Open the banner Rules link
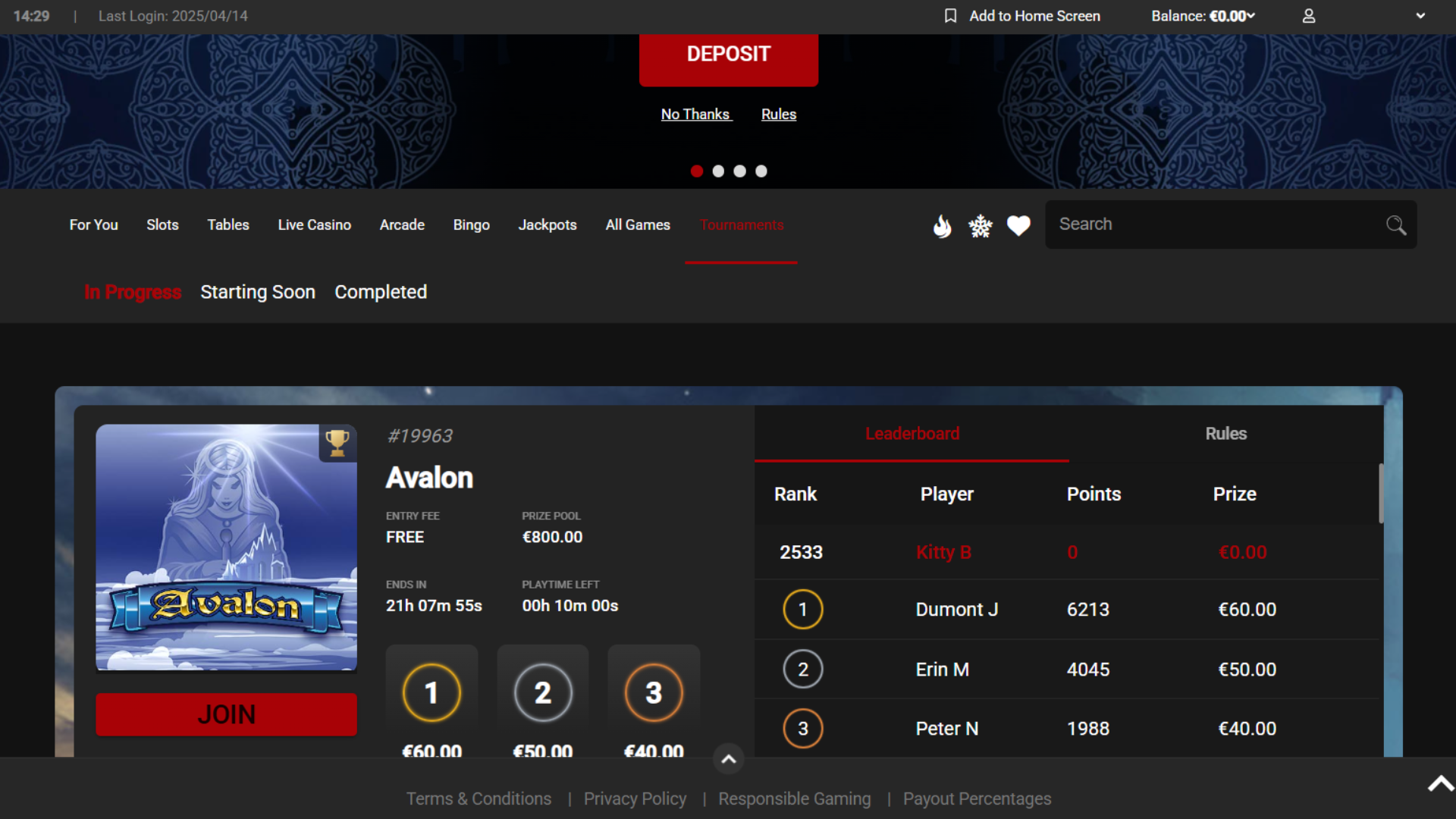This screenshot has height=819, width=1456. [779, 115]
